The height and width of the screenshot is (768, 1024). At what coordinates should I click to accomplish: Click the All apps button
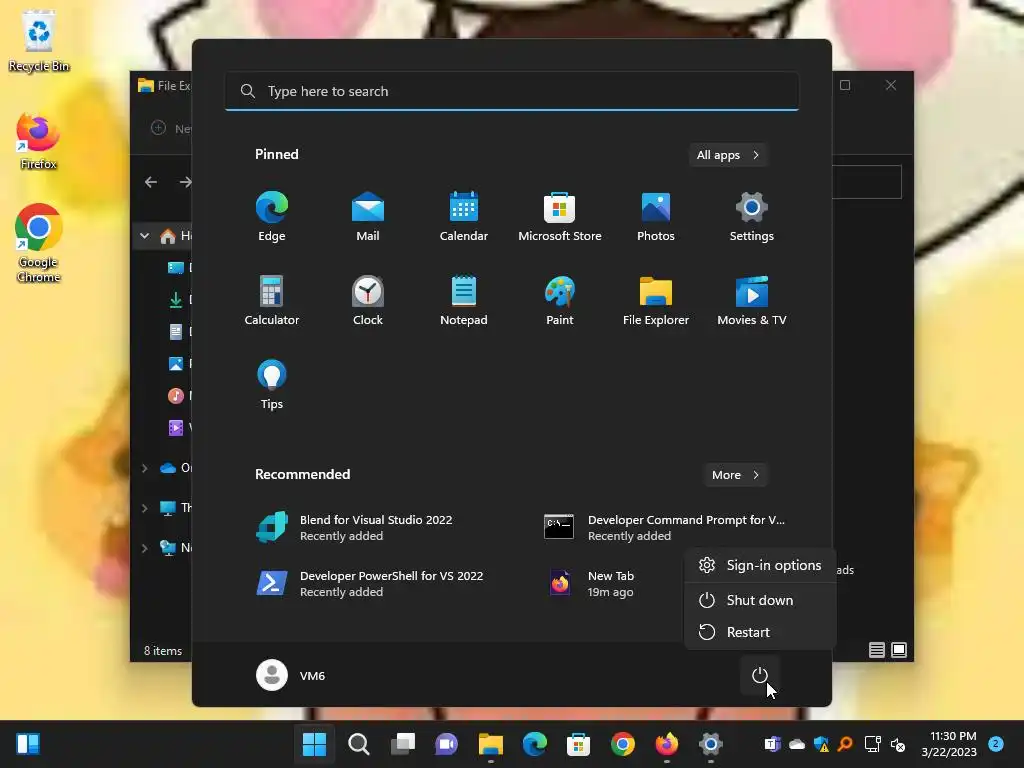coord(728,155)
